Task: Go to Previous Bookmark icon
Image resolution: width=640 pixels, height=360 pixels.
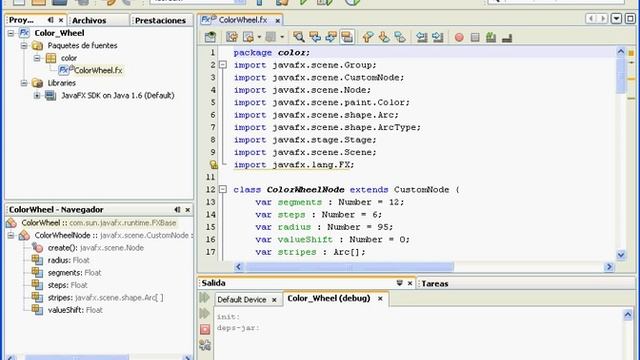Action: coord(368,37)
